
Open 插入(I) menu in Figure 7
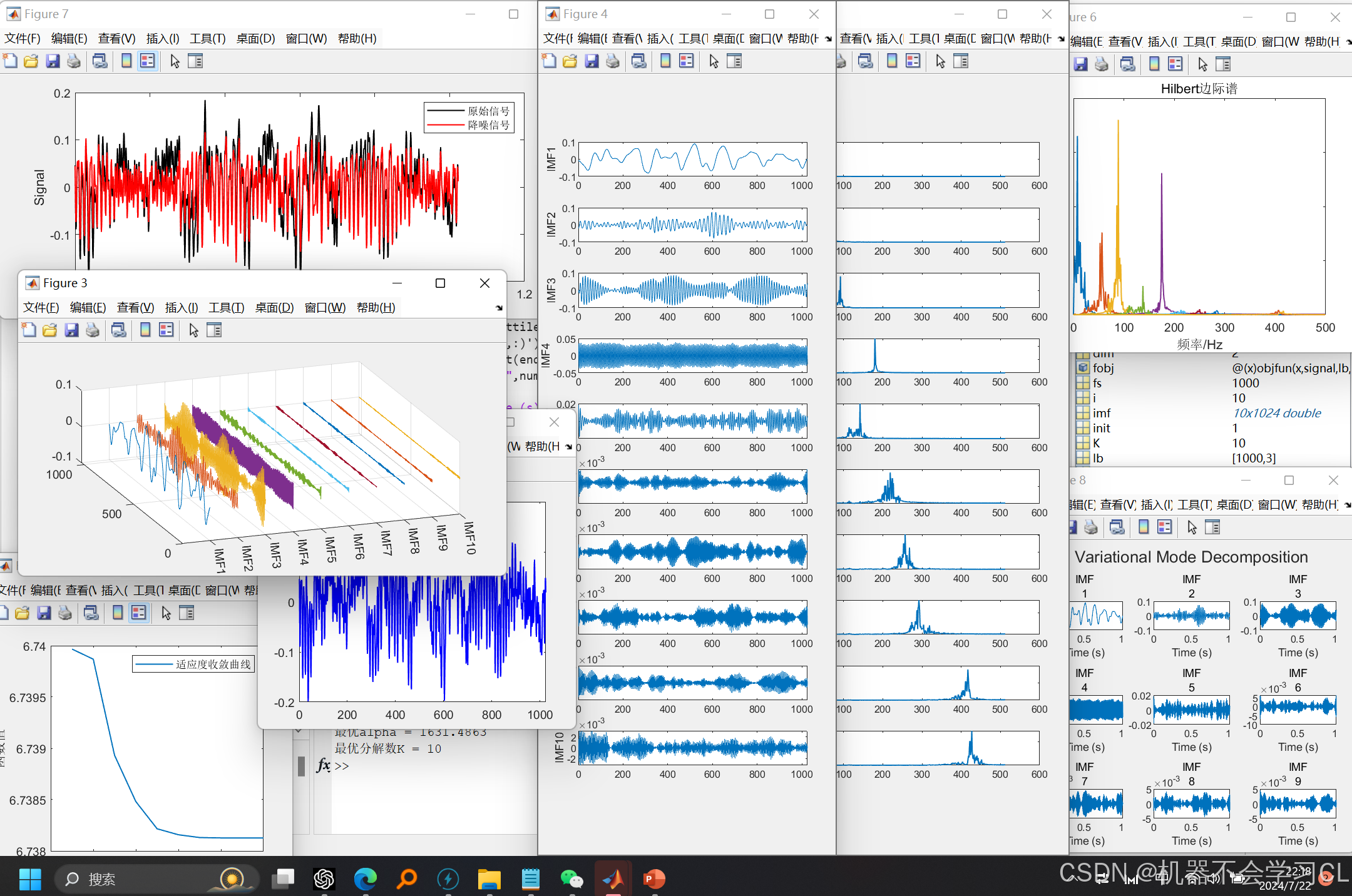[163, 39]
